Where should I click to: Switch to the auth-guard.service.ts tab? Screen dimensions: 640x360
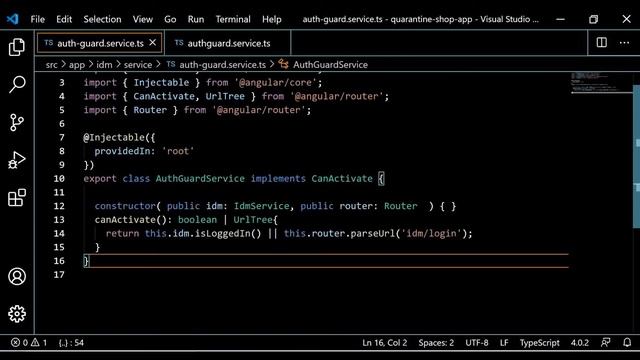click(x=100, y=43)
